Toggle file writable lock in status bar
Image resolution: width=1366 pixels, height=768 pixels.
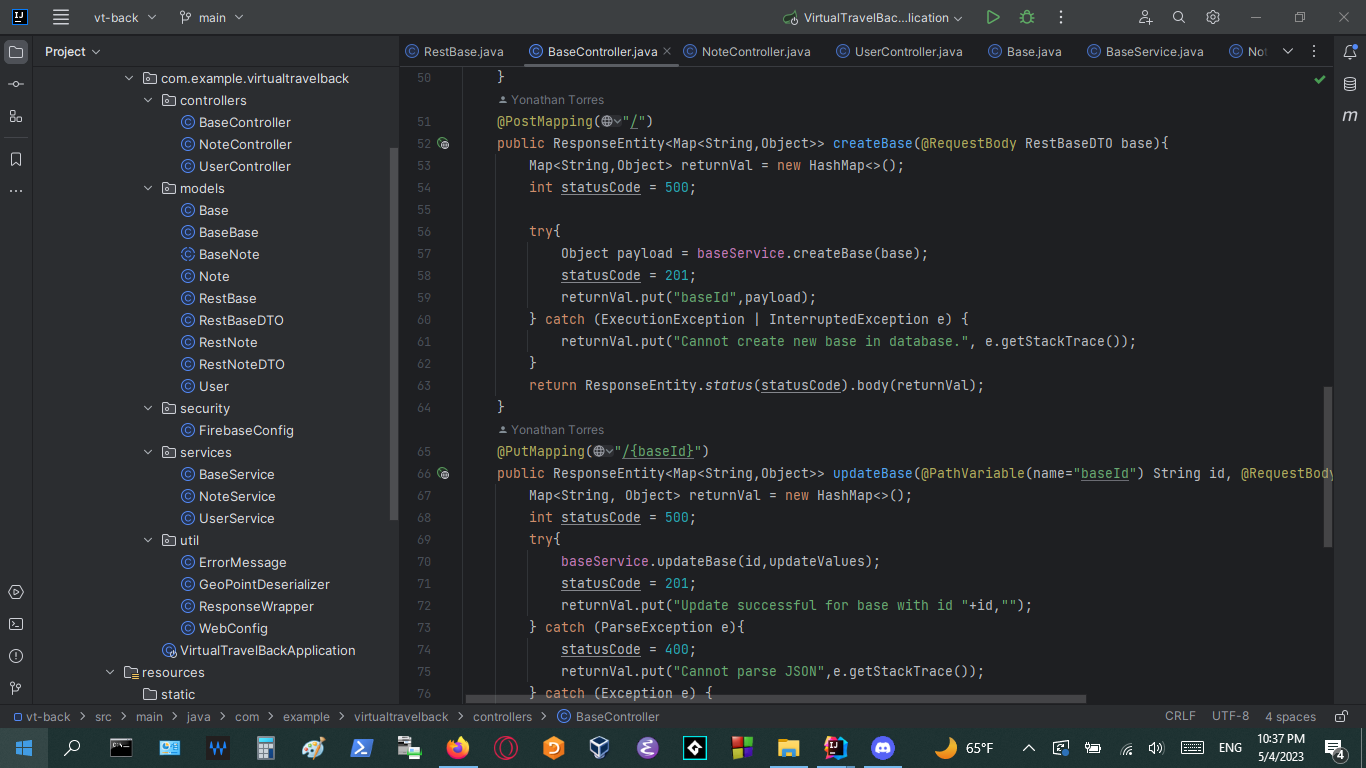tap(1340, 716)
